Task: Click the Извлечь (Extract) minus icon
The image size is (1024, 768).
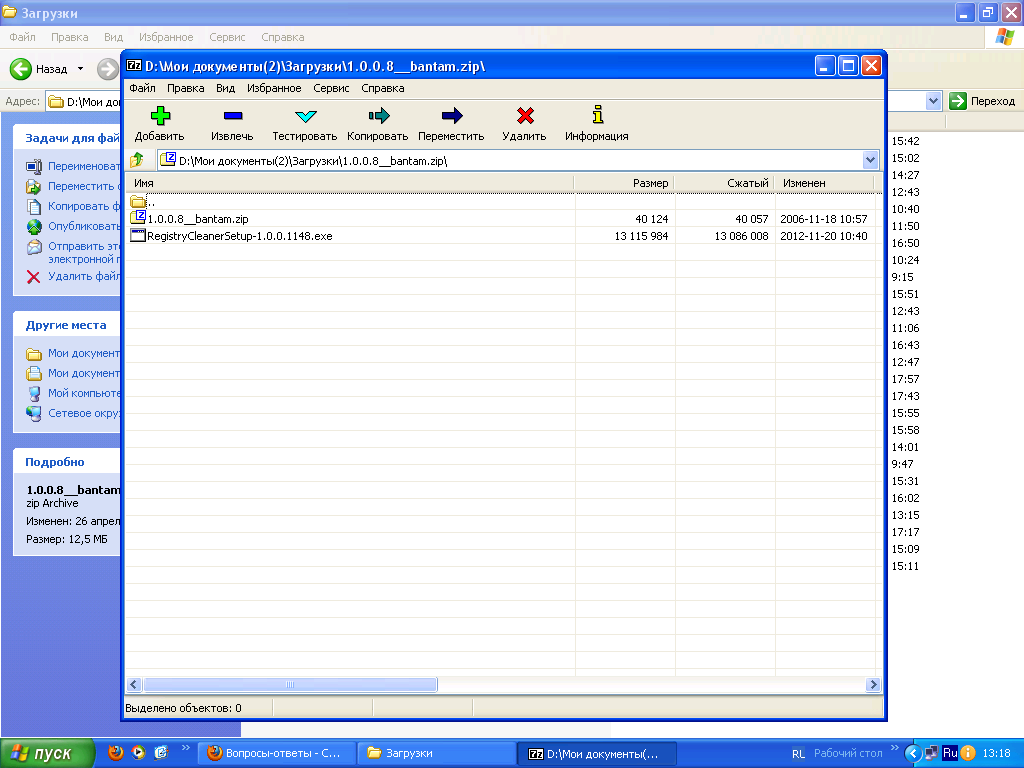Action: click(x=232, y=116)
